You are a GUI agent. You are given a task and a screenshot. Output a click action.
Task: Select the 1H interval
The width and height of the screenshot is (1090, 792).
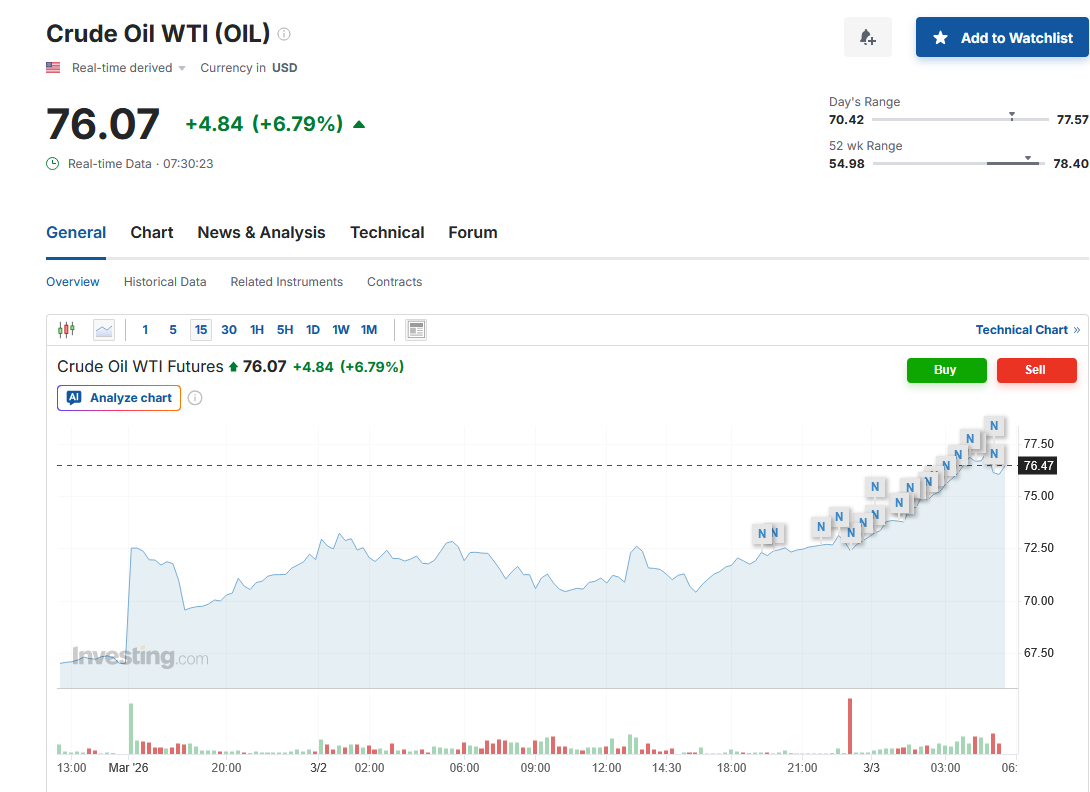pos(257,330)
